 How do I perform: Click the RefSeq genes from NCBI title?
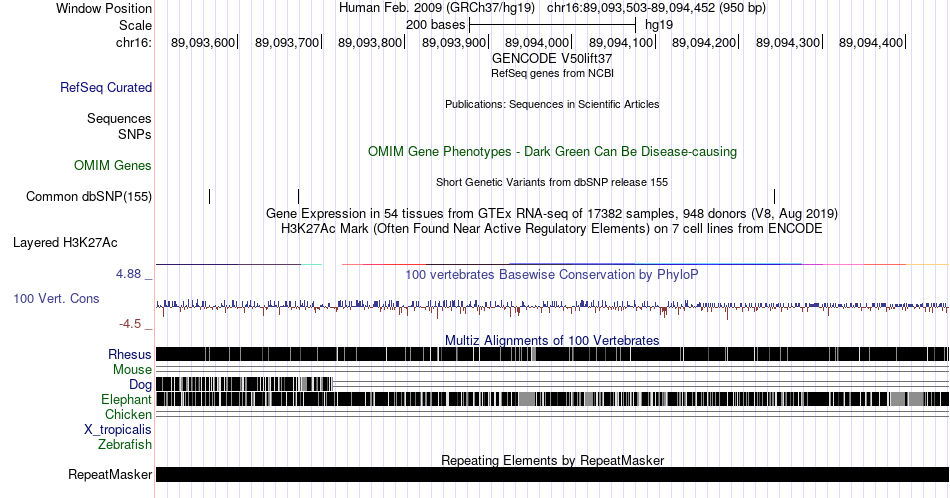[x=553, y=73]
